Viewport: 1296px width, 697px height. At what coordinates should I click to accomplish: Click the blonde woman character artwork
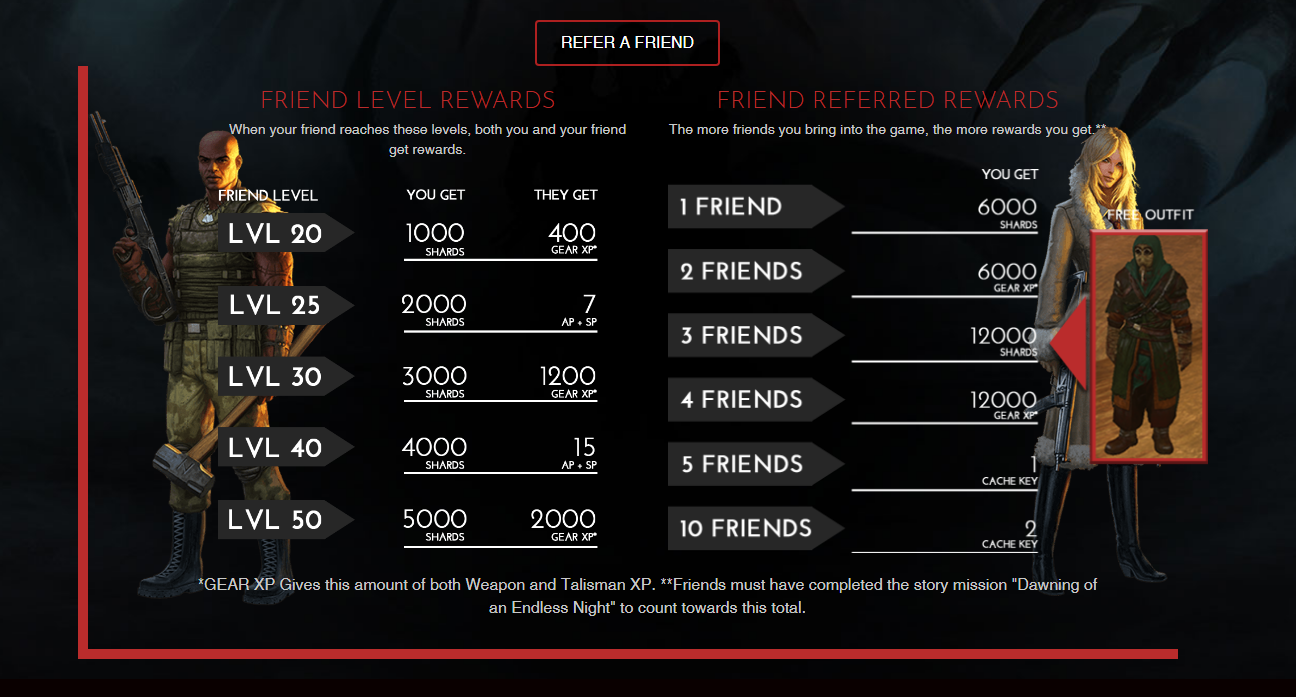click(1080, 370)
